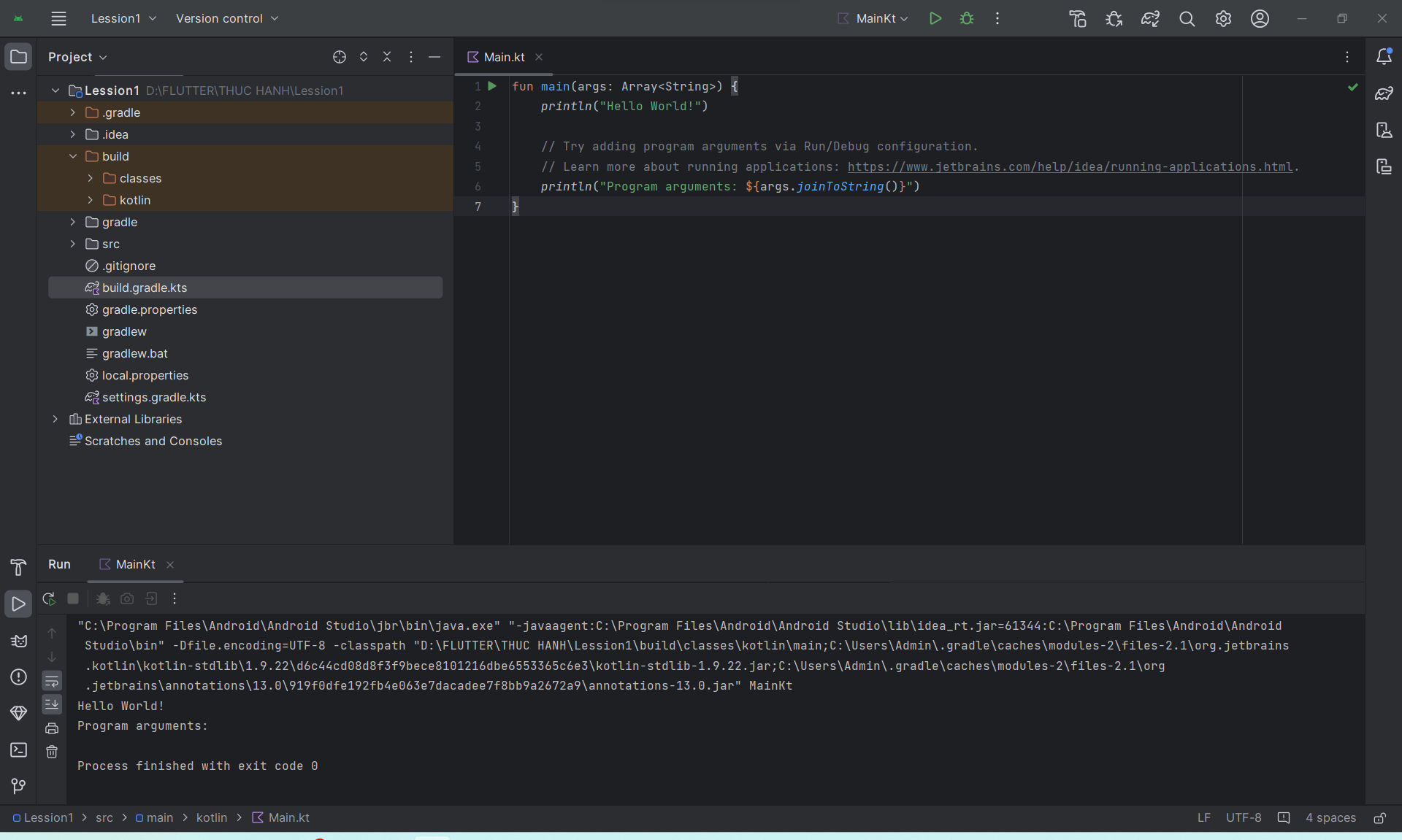Open the Git version control tool window
Image resolution: width=1402 pixels, height=840 pixels.
click(x=18, y=785)
